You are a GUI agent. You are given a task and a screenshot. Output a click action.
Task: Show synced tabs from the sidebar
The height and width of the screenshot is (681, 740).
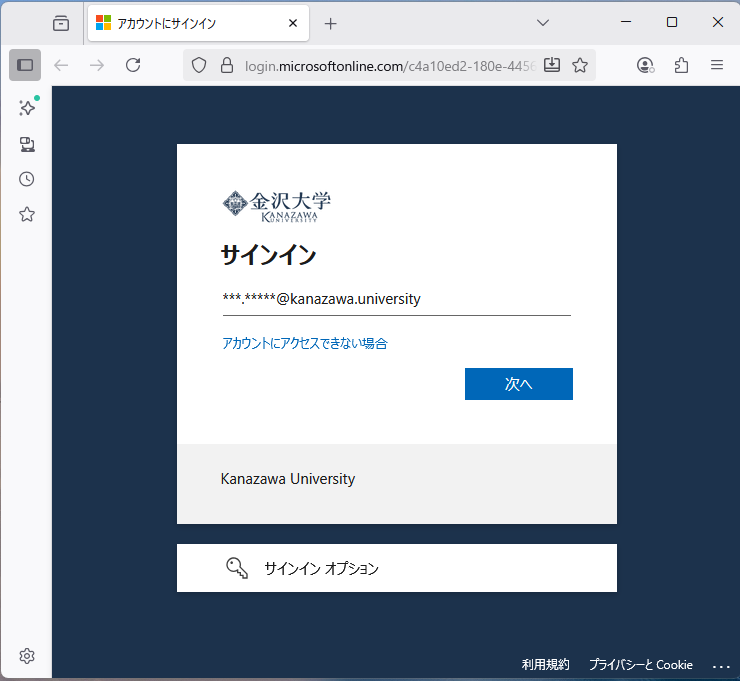27,144
